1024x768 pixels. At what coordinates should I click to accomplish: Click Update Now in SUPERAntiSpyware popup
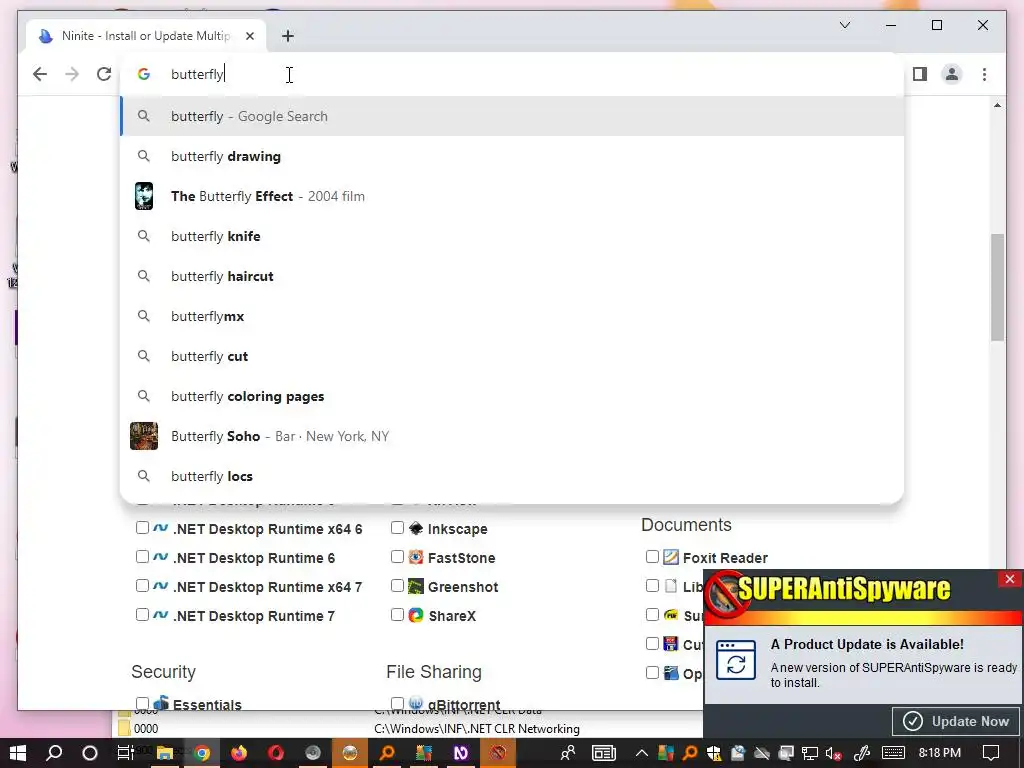click(957, 721)
